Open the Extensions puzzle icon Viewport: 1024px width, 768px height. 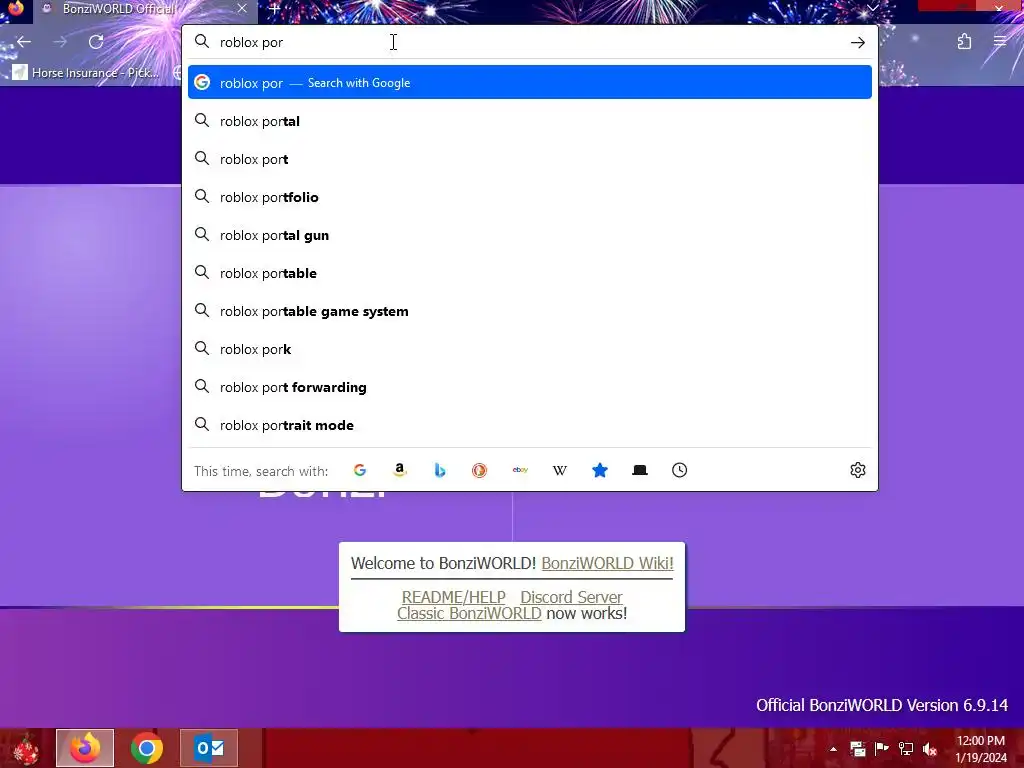coord(964,42)
